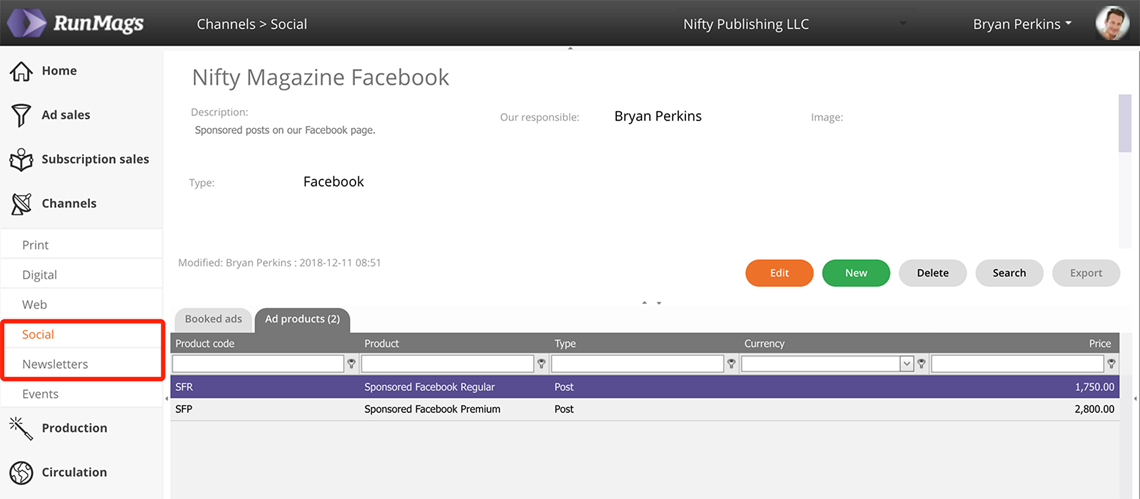Click the Currency column filter icon
Screen dimensions: 1140x499
[x=921, y=364]
